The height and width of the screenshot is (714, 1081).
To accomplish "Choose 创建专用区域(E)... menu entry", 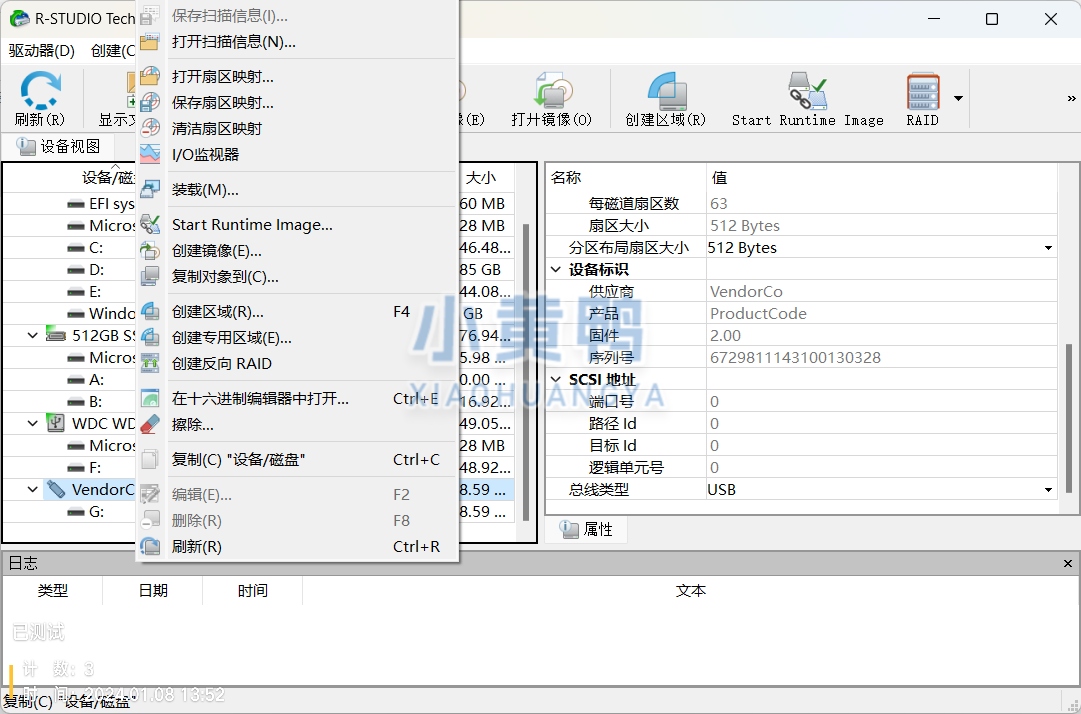I will coord(298,338).
